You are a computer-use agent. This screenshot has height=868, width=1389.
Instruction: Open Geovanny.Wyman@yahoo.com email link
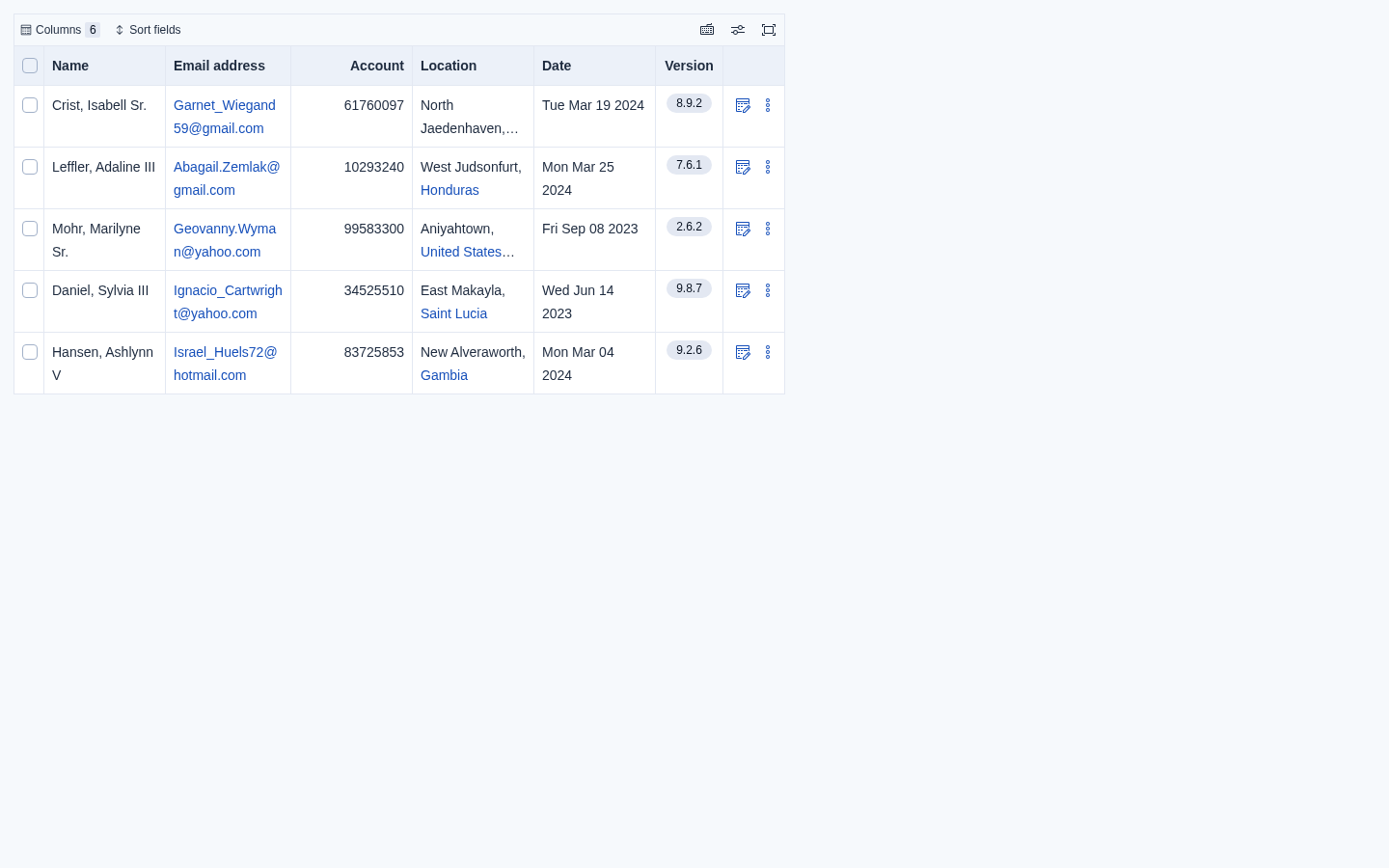tap(225, 240)
